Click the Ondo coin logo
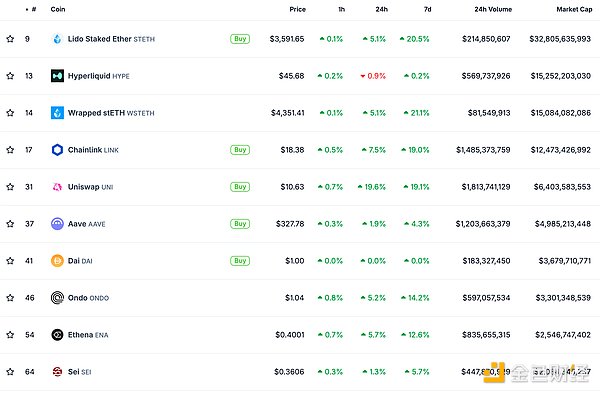The image size is (600, 394). tap(57, 298)
